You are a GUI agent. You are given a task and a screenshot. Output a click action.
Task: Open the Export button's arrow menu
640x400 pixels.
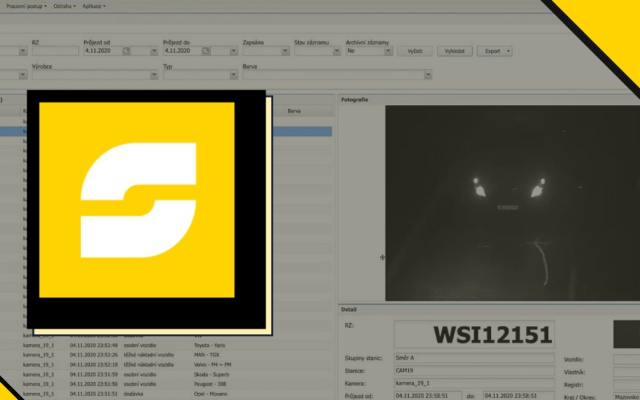508,51
